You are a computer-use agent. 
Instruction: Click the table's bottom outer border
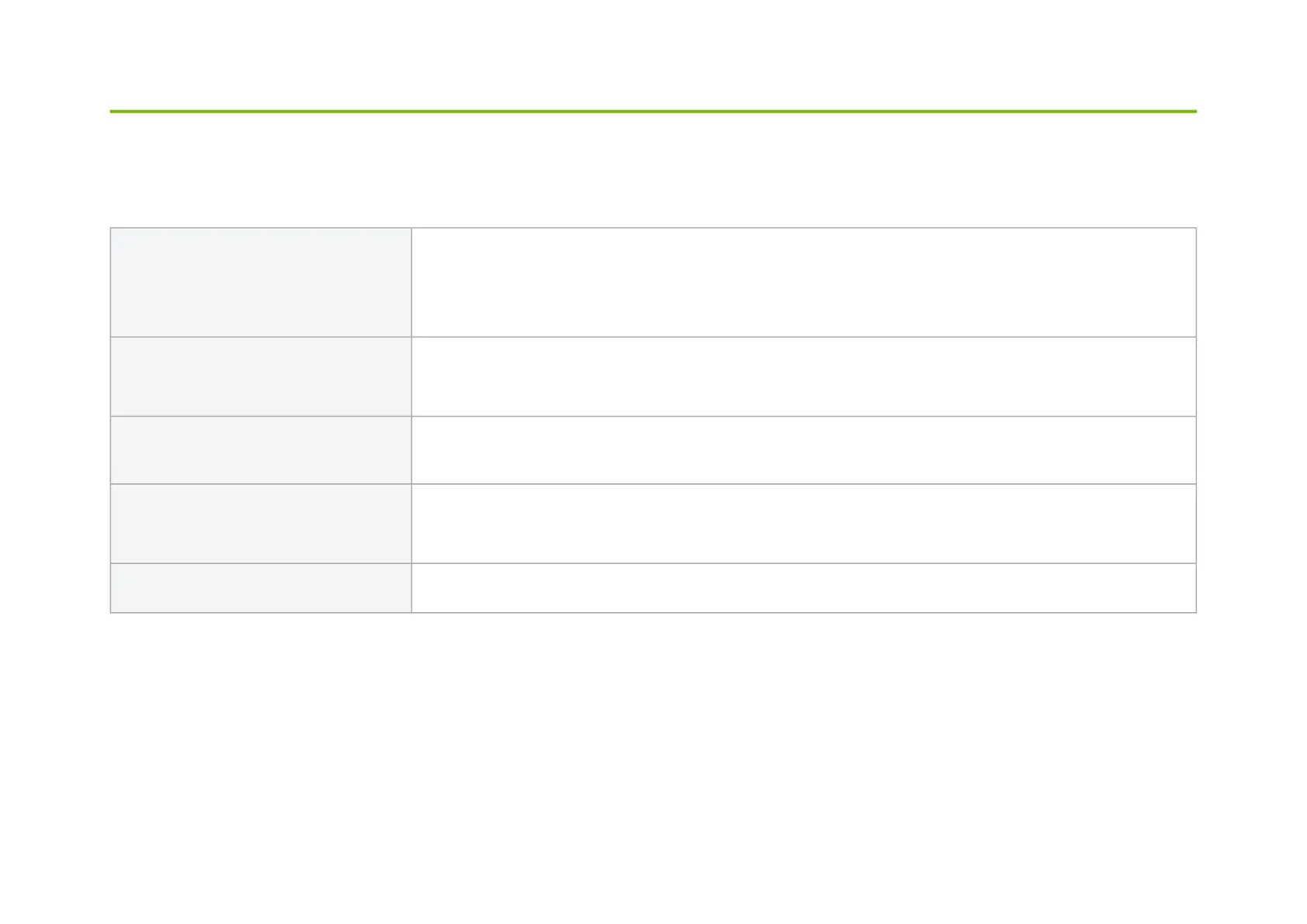click(x=653, y=613)
